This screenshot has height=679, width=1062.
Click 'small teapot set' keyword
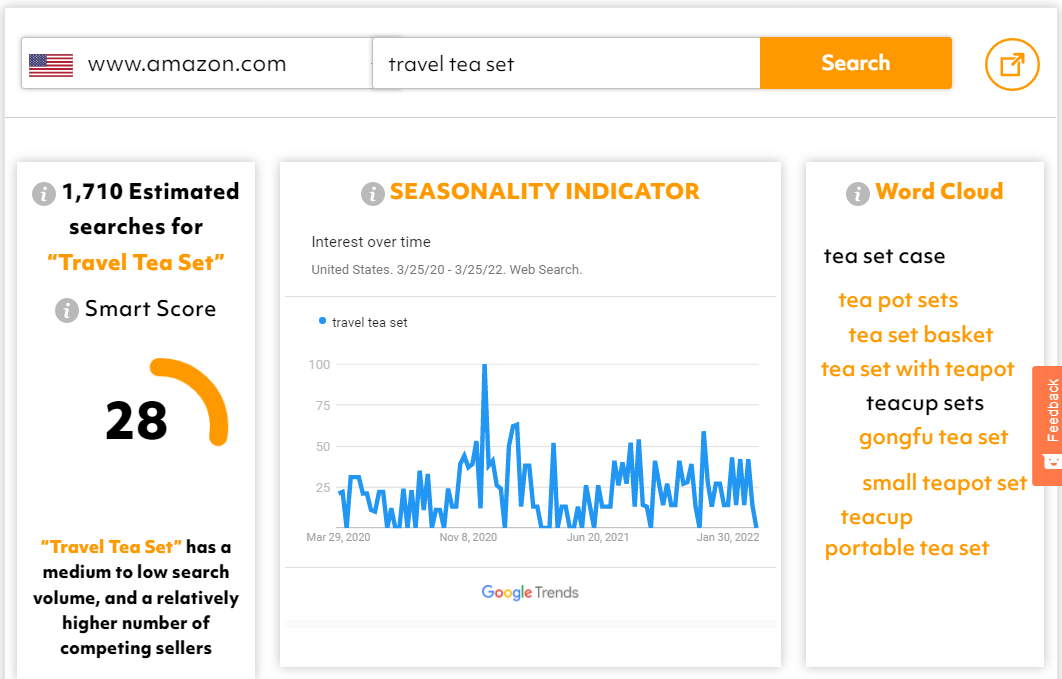944,483
